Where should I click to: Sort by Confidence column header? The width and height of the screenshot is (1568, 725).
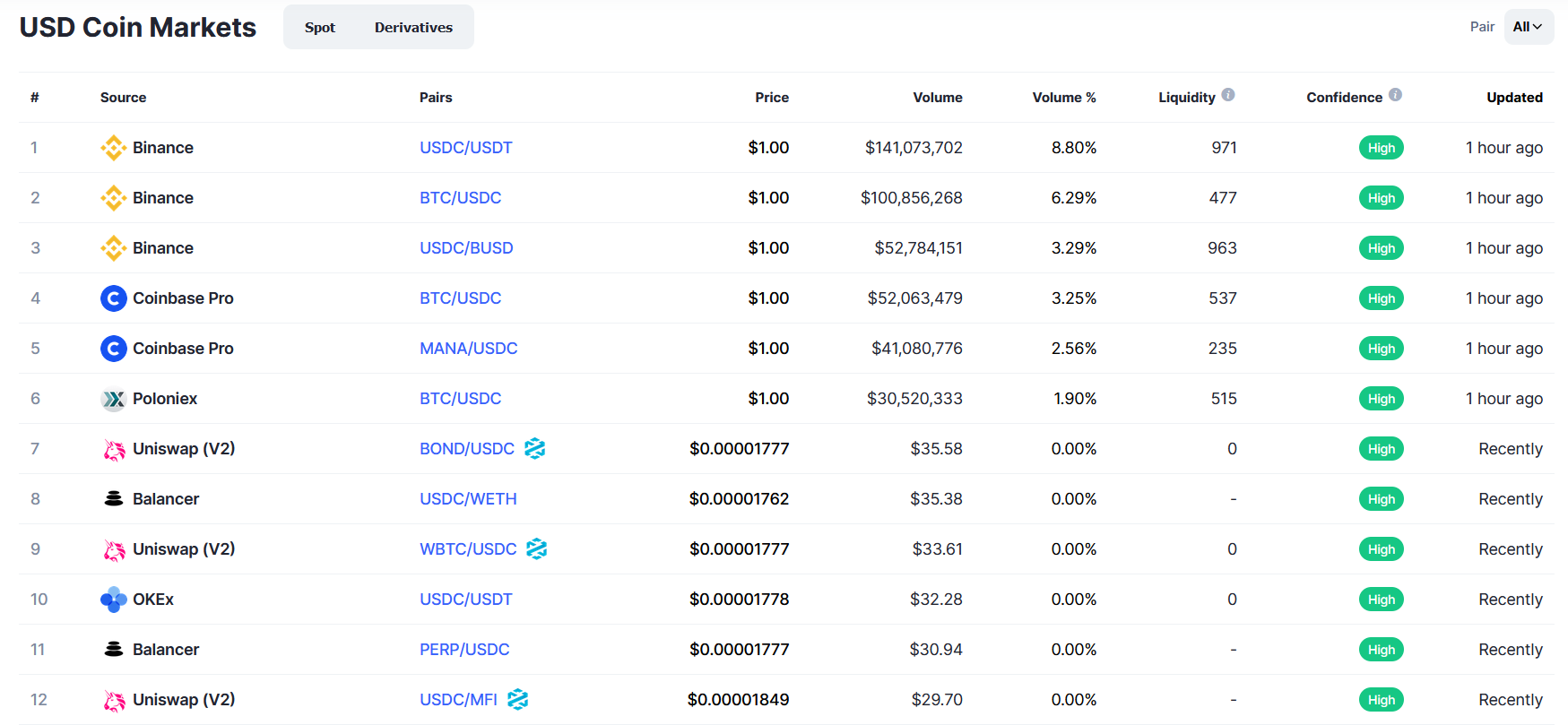(1345, 98)
